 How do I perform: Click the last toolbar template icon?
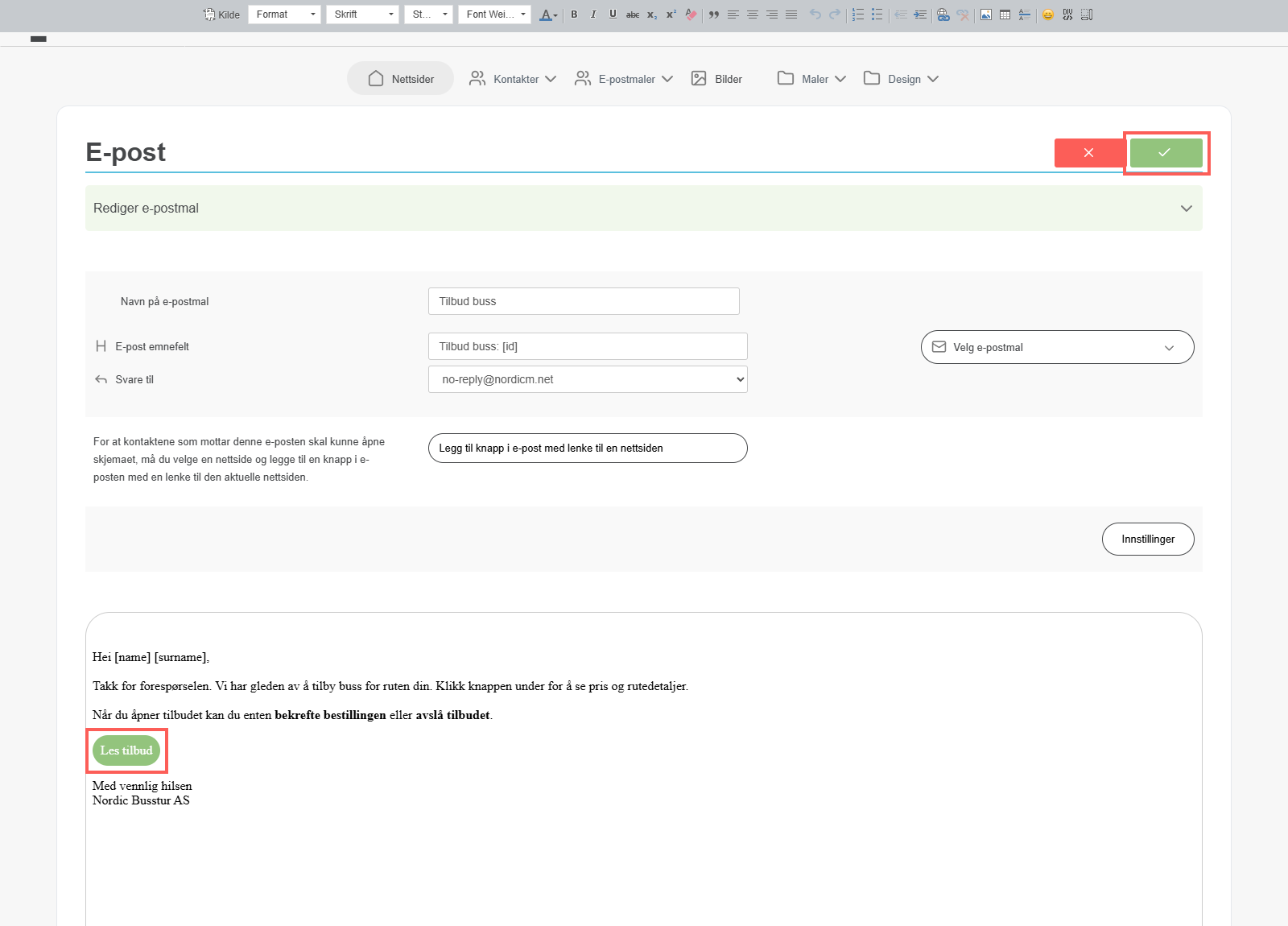(x=1087, y=14)
